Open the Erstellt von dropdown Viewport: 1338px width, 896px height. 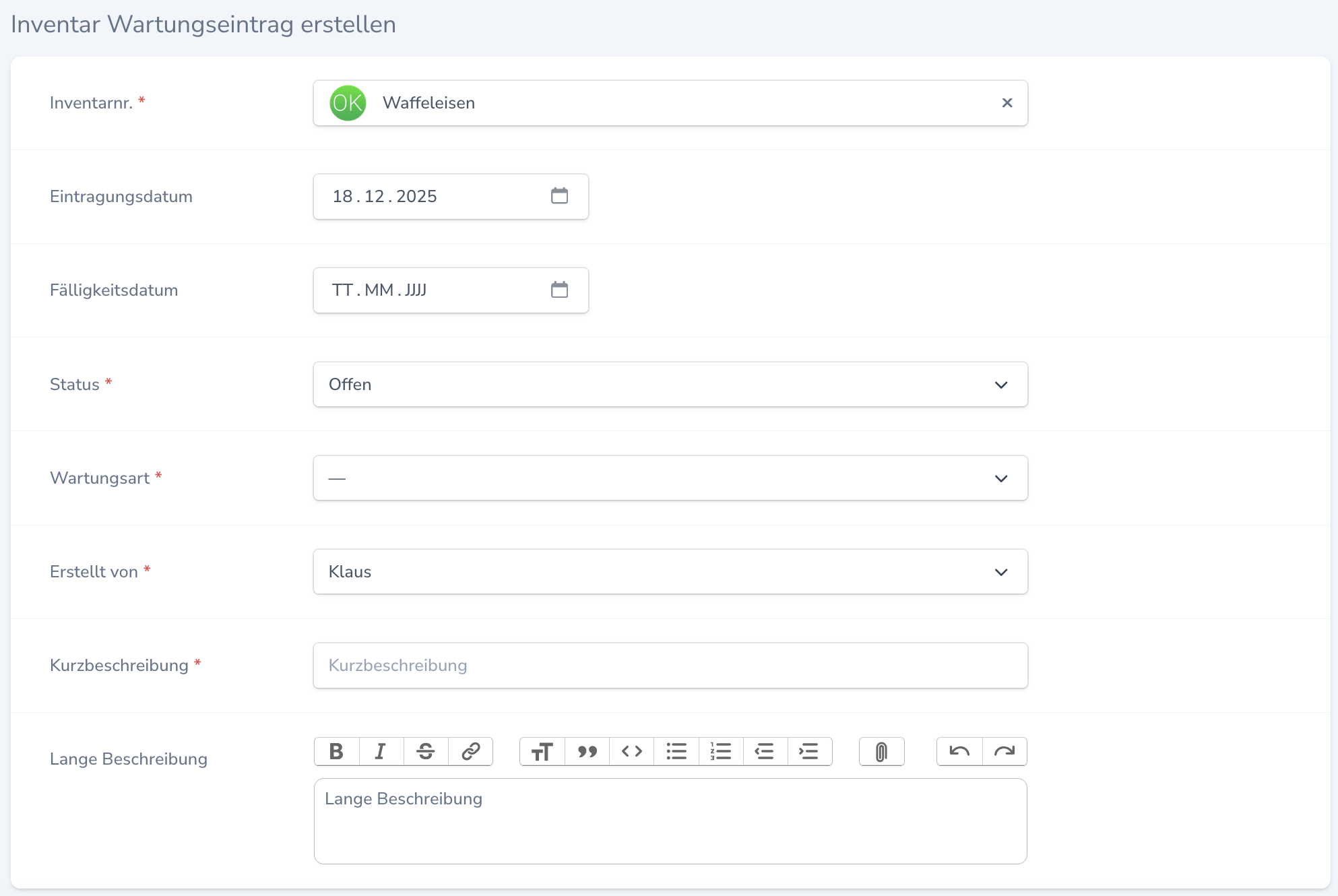(670, 572)
